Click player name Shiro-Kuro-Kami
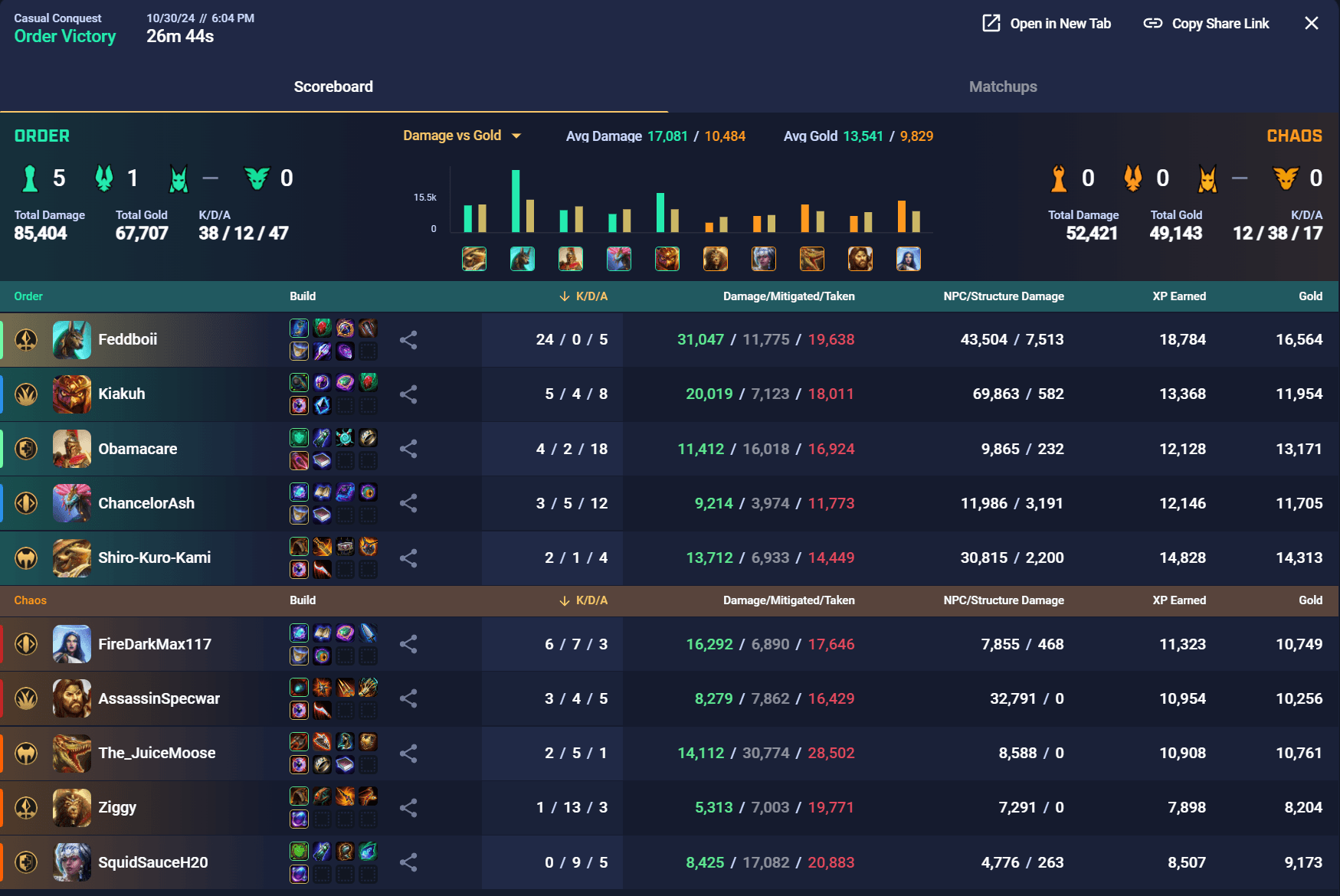Screen dimensions: 1340x896 pyautogui.click(x=154, y=558)
